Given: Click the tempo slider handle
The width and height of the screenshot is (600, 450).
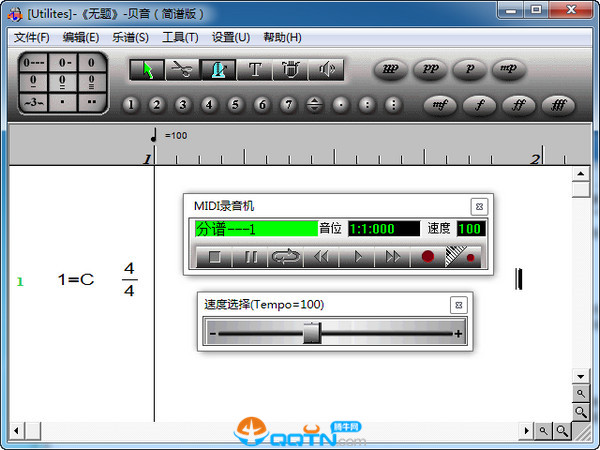Looking at the screenshot, I should (312, 334).
